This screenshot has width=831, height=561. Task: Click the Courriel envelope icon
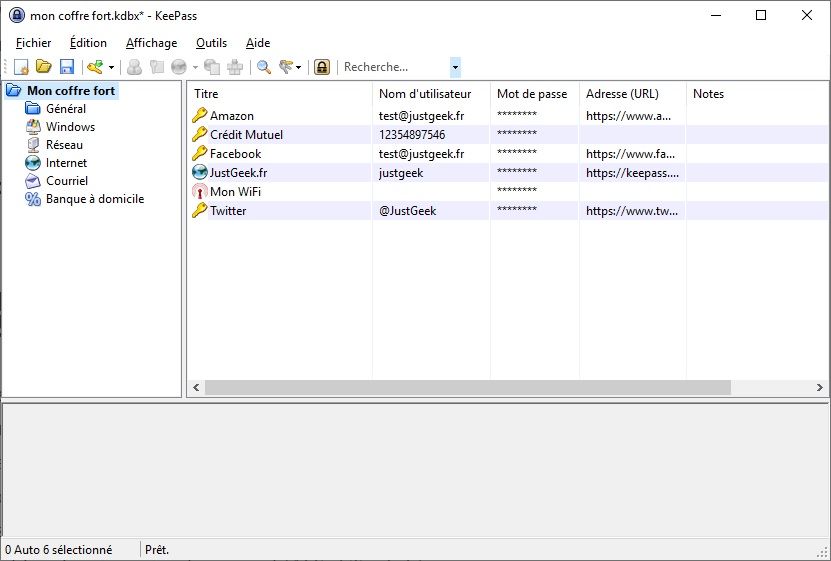click(33, 181)
